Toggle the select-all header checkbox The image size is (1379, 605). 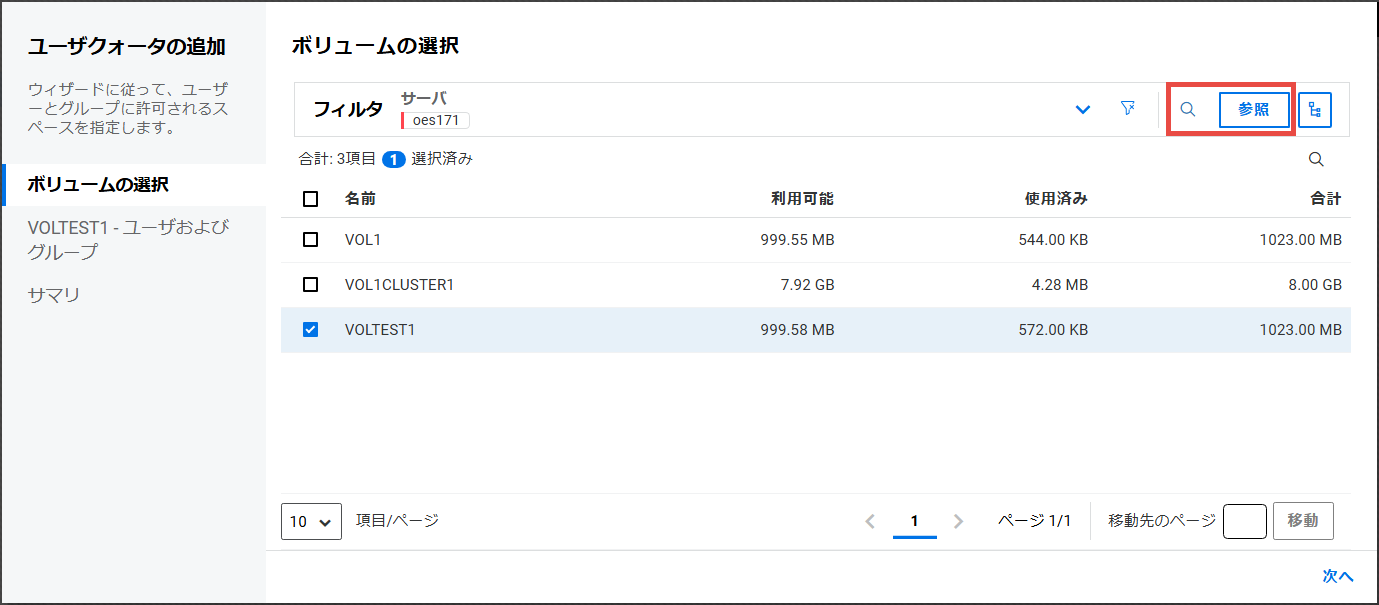[310, 199]
